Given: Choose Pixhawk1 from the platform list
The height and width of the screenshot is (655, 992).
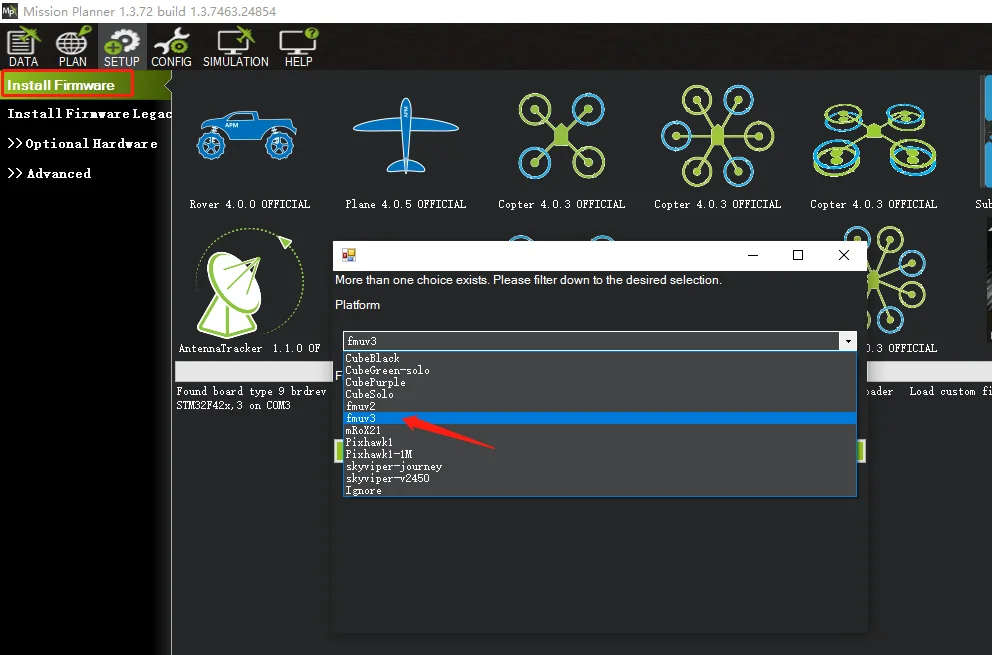Looking at the screenshot, I should point(600,442).
